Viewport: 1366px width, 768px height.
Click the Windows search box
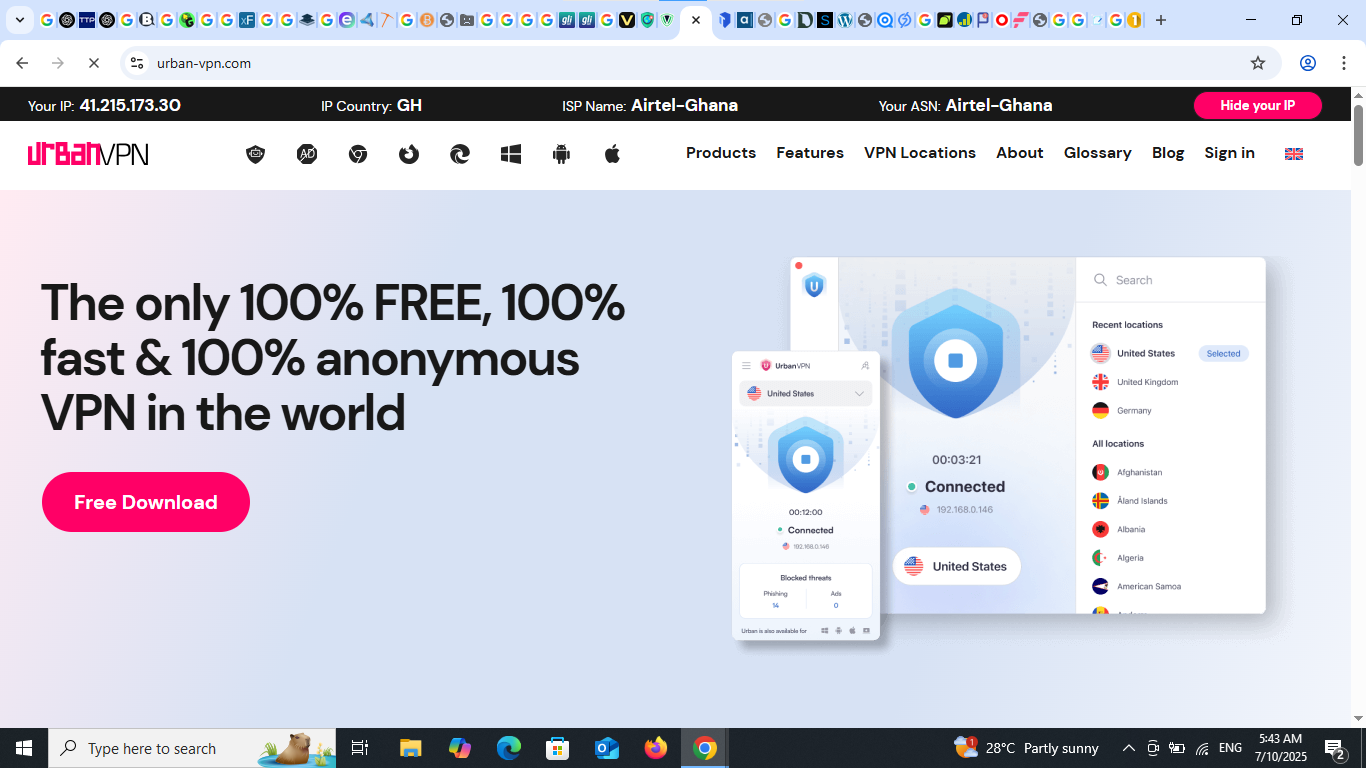point(193,748)
